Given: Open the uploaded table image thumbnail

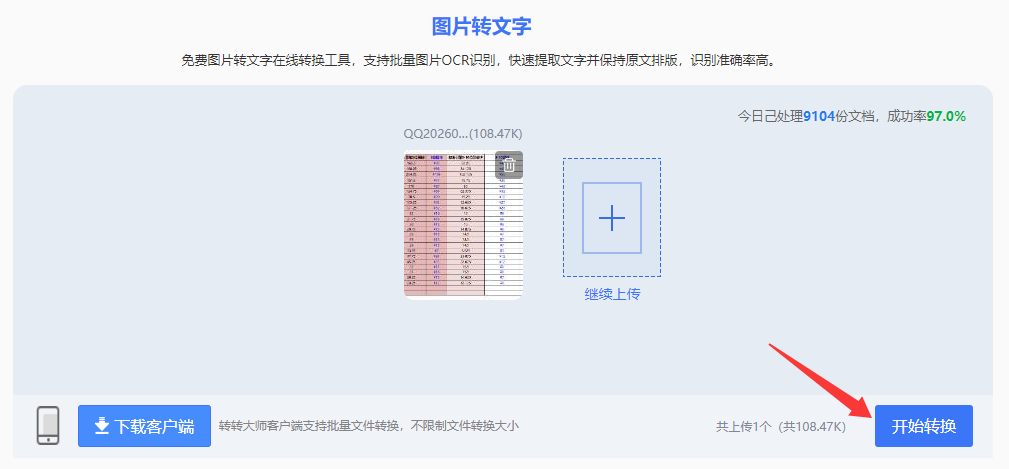Looking at the screenshot, I should (x=463, y=225).
